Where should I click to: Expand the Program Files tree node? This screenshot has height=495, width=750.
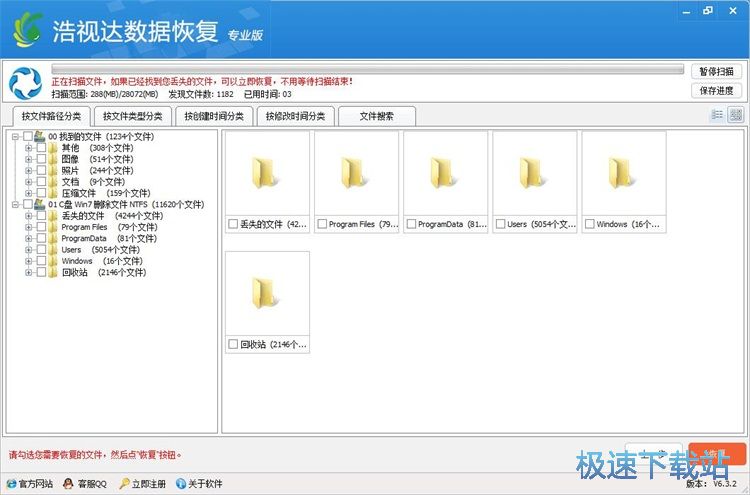click(x=29, y=227)
